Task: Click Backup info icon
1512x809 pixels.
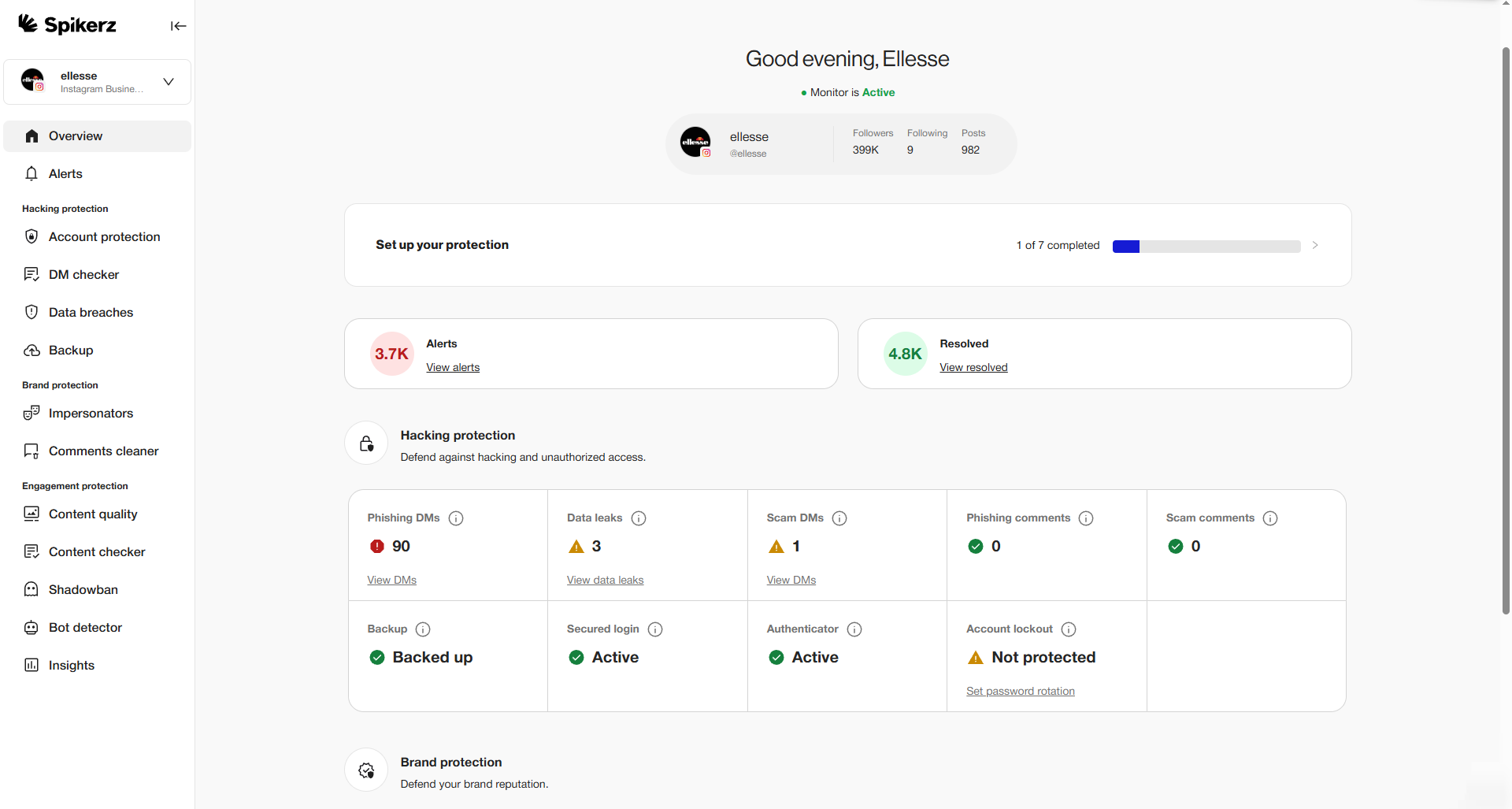Action: click(423, 629)
